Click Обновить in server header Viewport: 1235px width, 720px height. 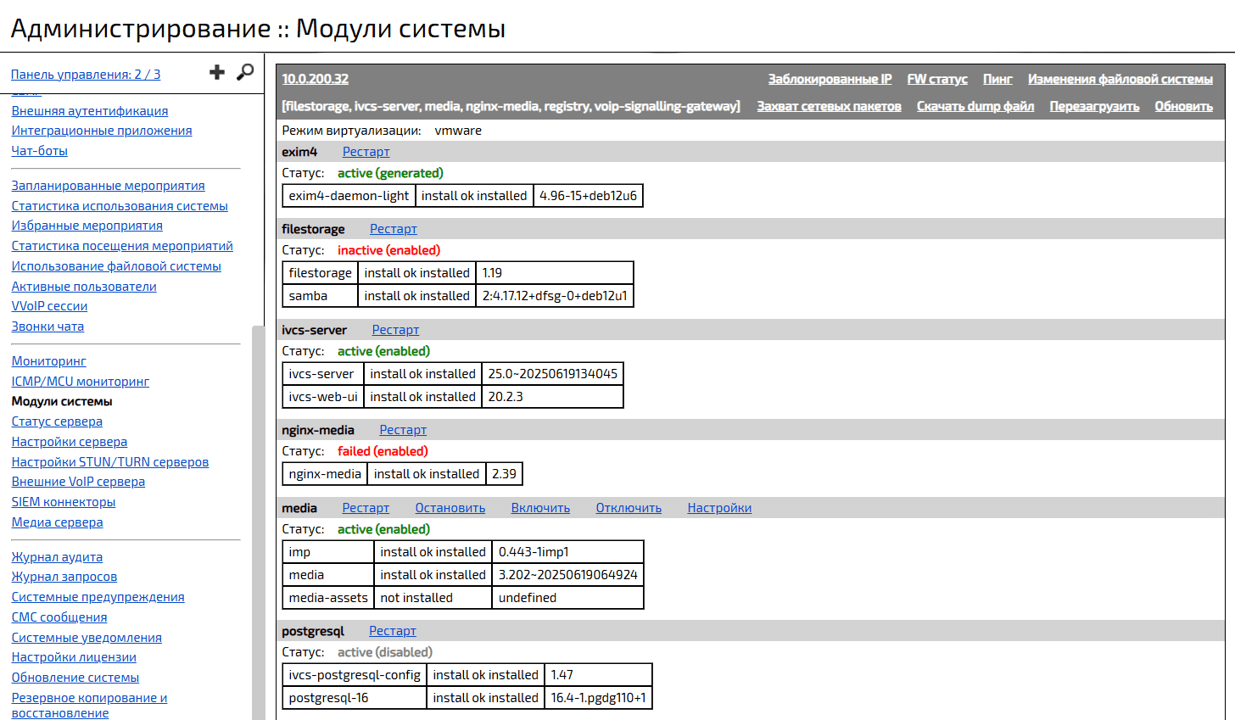[1184, 106]
